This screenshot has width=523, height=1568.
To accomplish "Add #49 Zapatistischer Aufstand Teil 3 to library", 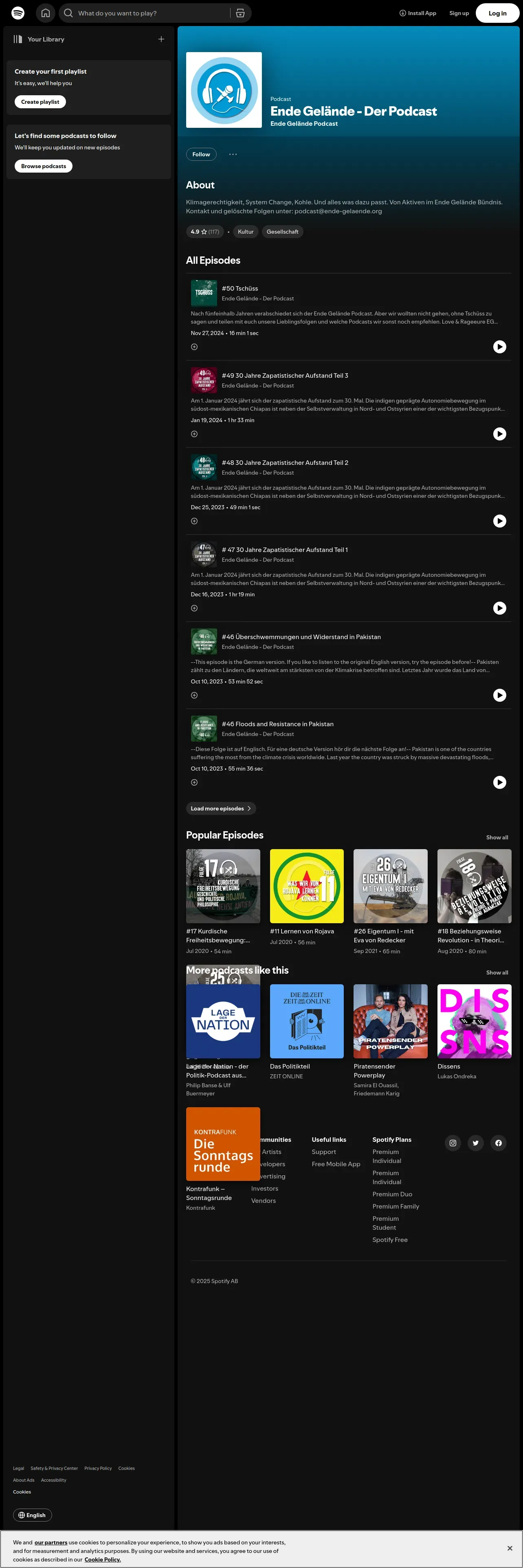I will tap(194, 434).
